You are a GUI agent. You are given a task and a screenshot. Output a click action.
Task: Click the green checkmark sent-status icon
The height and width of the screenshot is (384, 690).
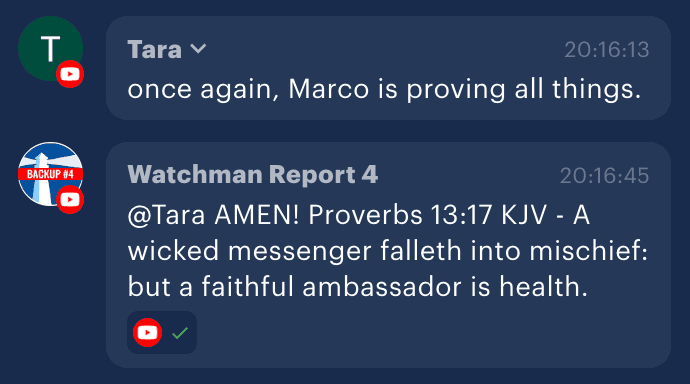tap(180, 333)
